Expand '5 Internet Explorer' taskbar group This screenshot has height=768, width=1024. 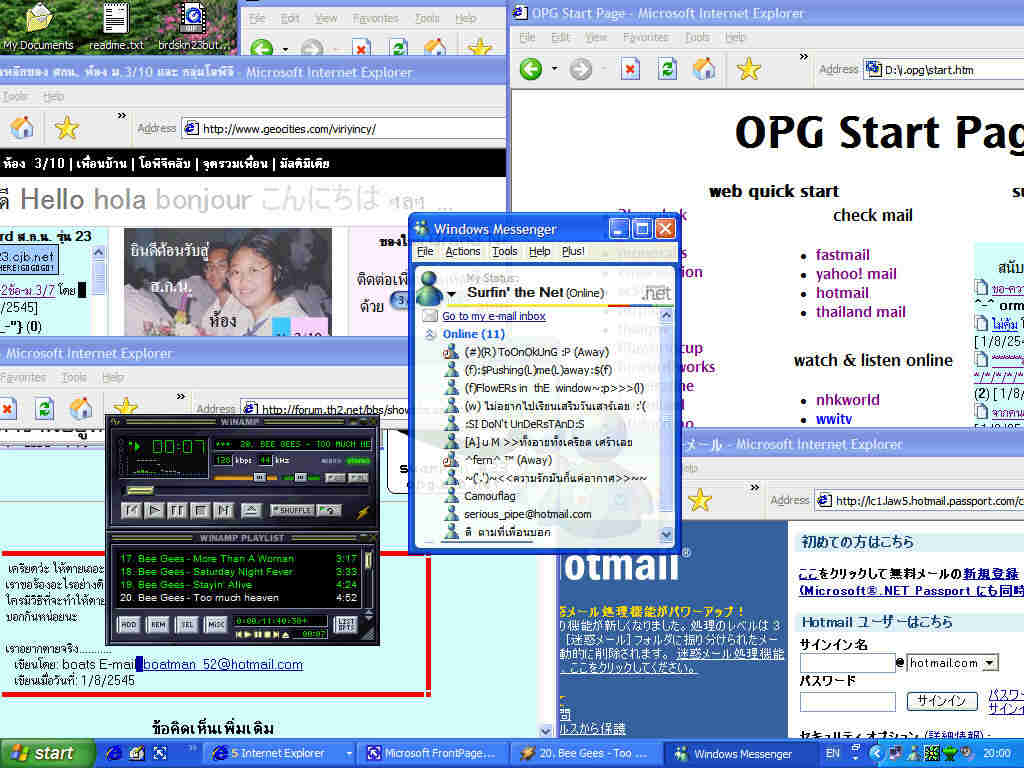tap(349, 754)
